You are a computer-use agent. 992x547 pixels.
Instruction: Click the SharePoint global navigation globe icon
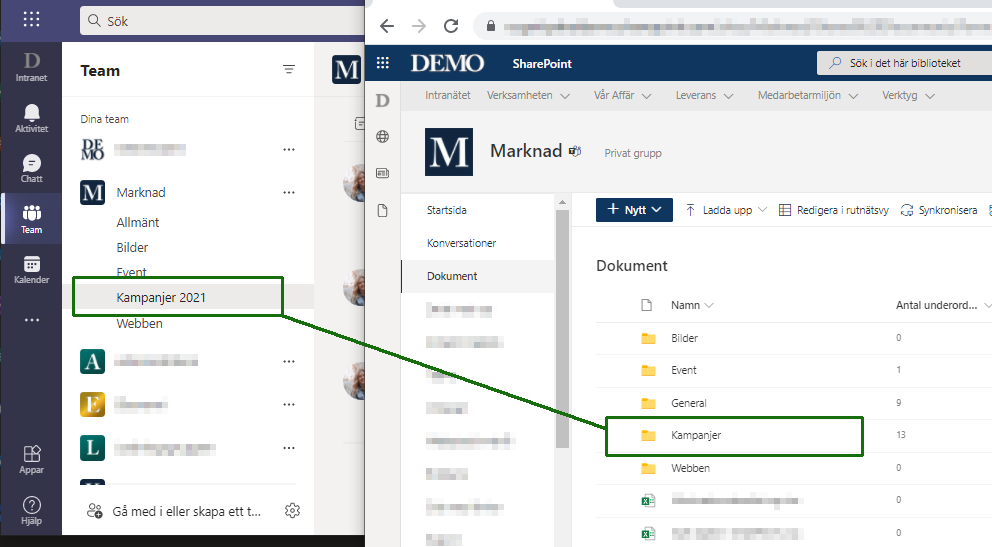pos(382,137)
